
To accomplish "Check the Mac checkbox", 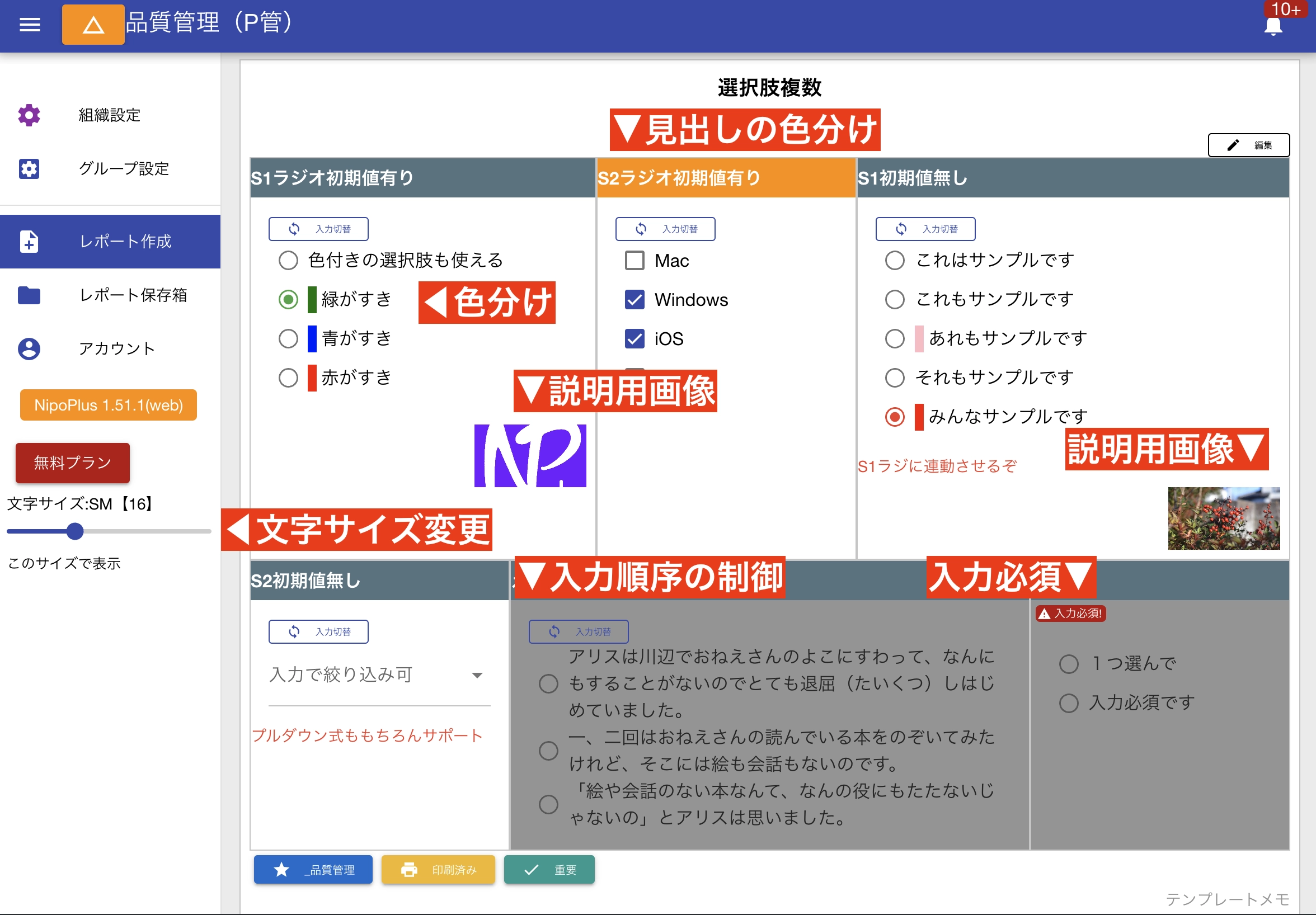I will [x=634, y=260].
